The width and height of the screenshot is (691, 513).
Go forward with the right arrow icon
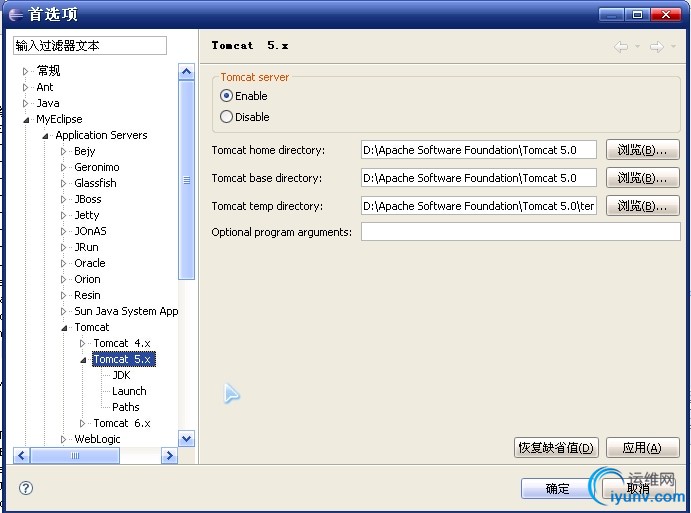pos(657,46)
